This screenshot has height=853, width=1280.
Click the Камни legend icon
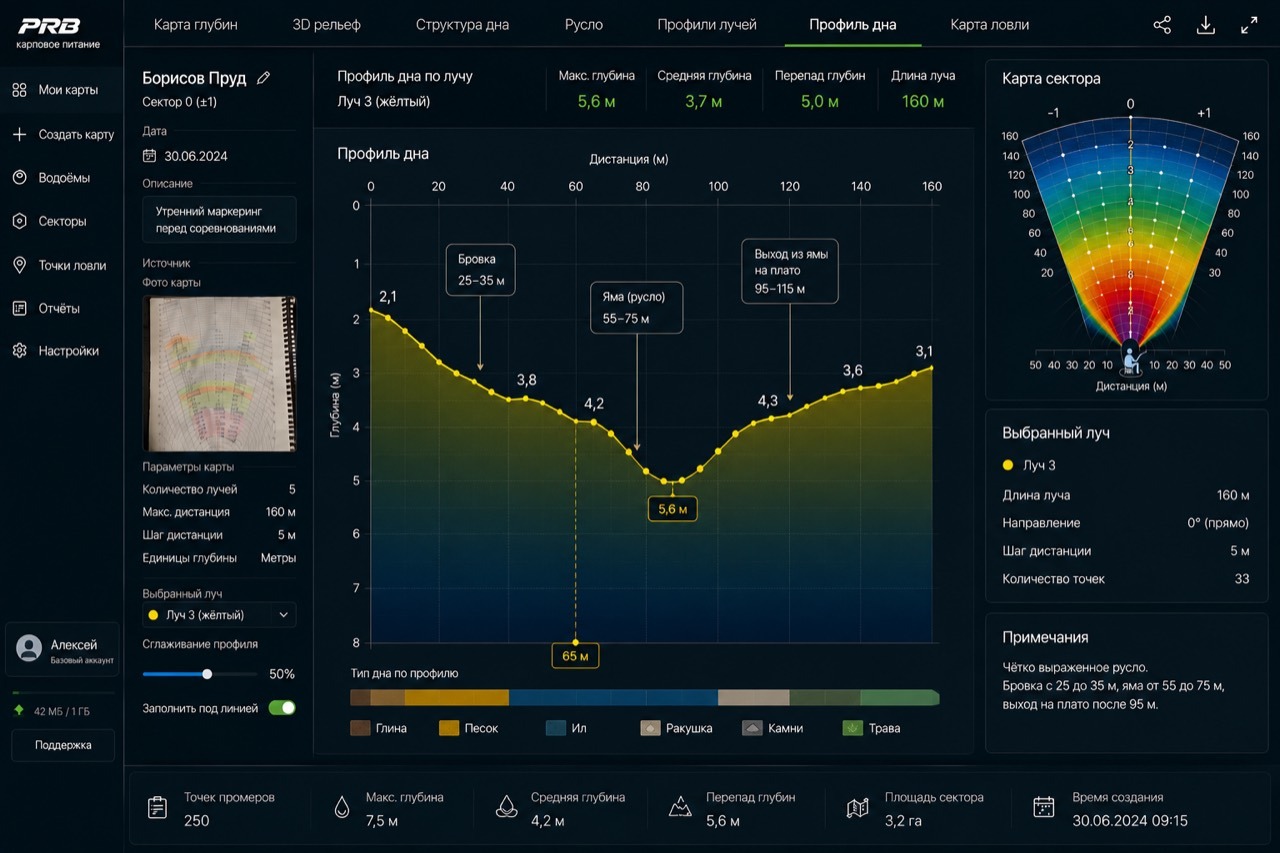[x=753, y=728]
